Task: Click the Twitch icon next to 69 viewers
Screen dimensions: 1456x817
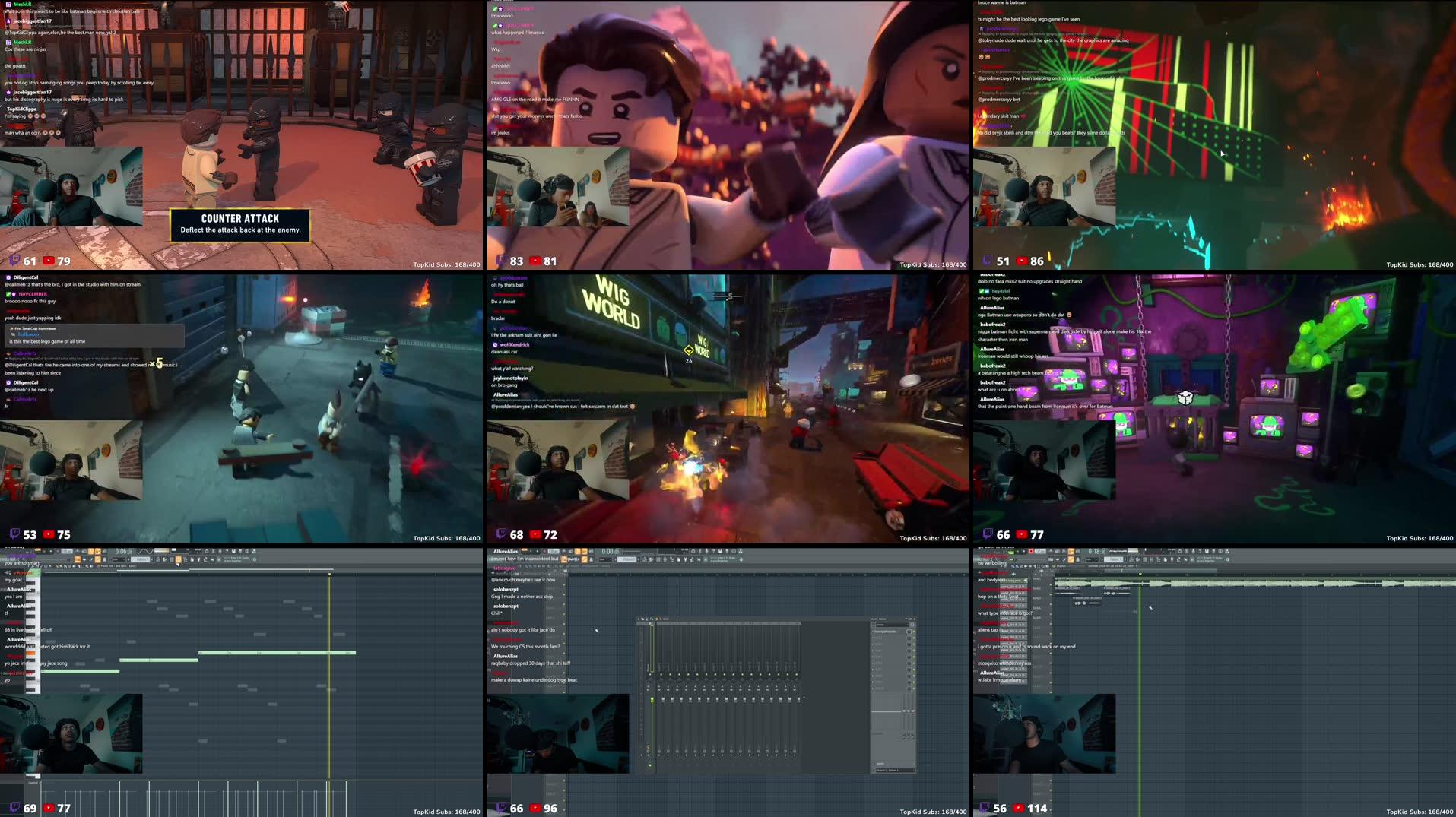Action: point(14,808)
